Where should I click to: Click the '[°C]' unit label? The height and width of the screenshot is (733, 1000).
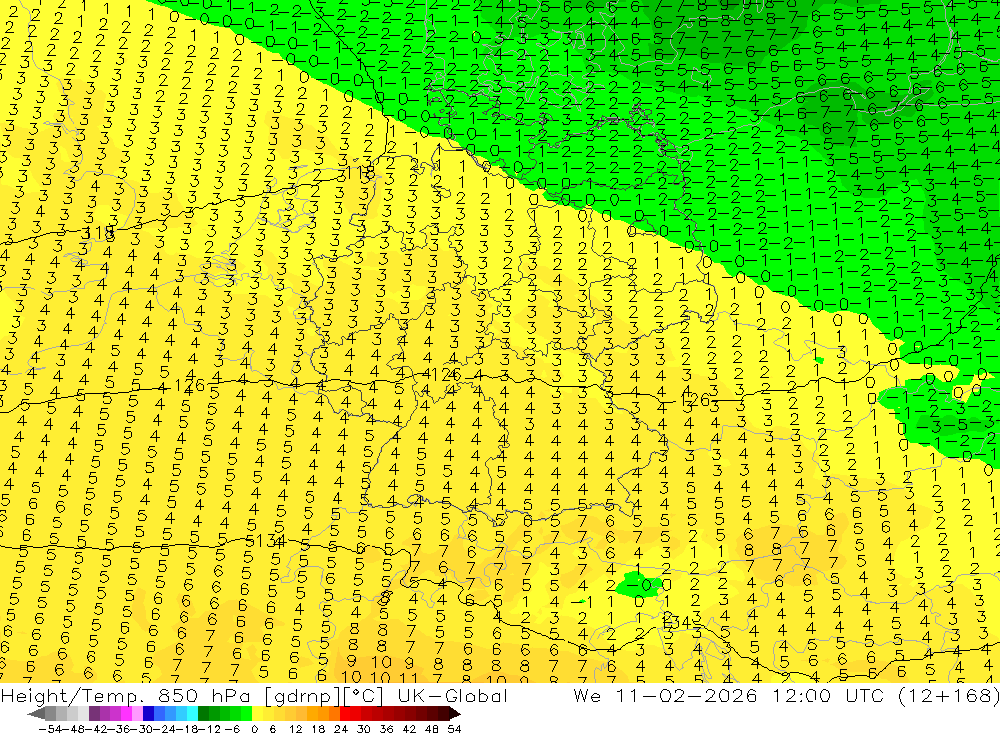[x=364, y=695]
